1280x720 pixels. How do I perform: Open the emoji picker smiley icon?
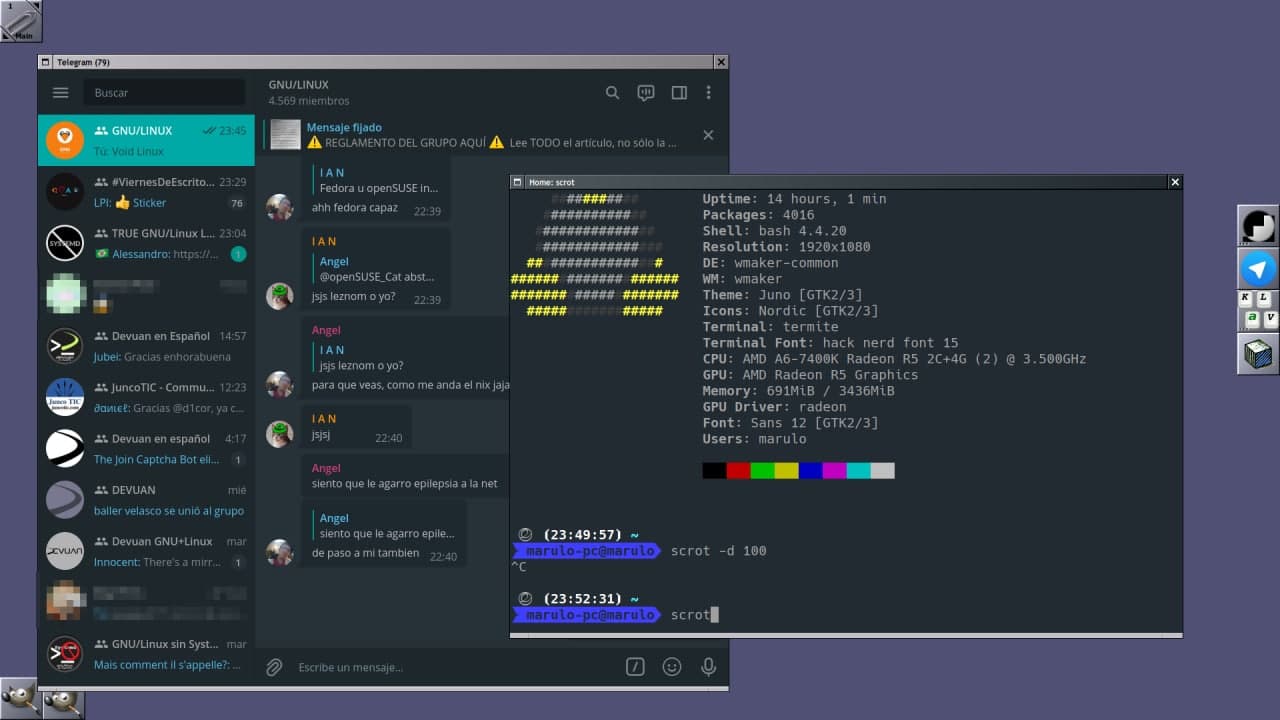(672, 667)
